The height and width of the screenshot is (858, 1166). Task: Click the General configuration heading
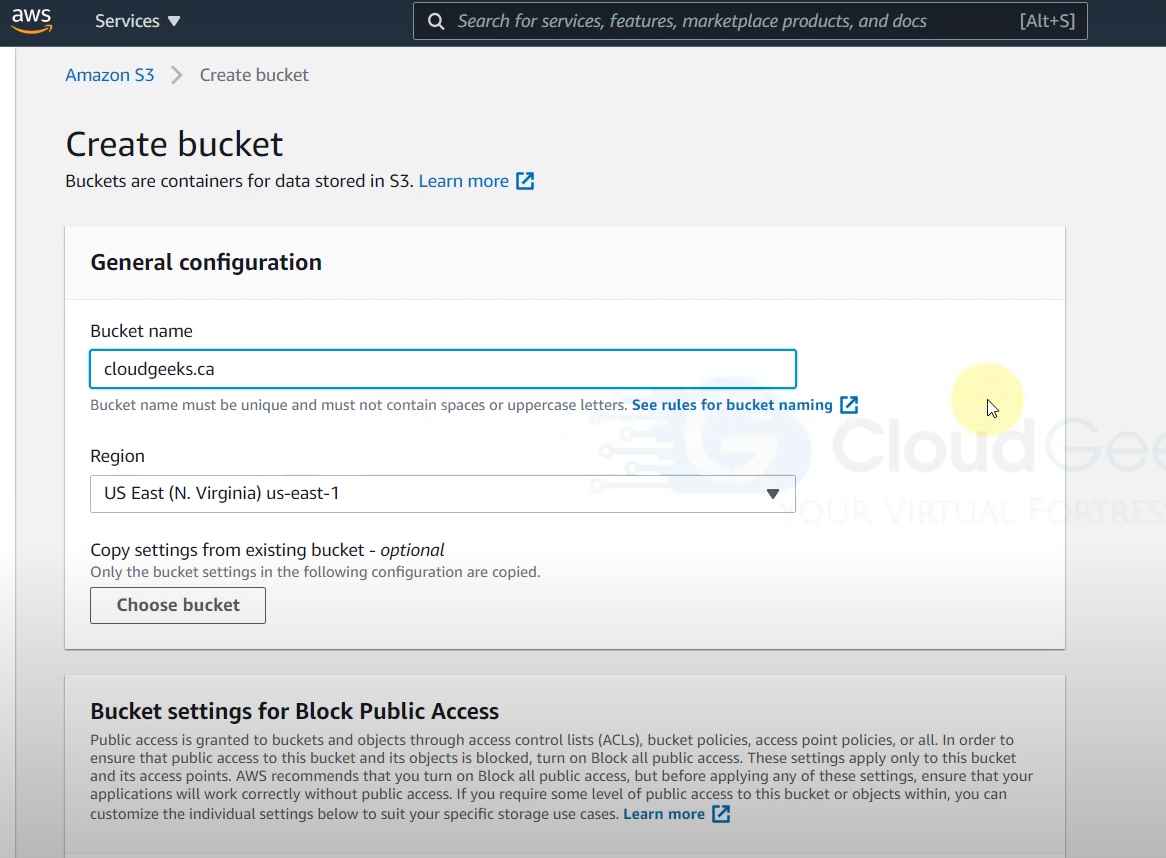tap(206, 262)
